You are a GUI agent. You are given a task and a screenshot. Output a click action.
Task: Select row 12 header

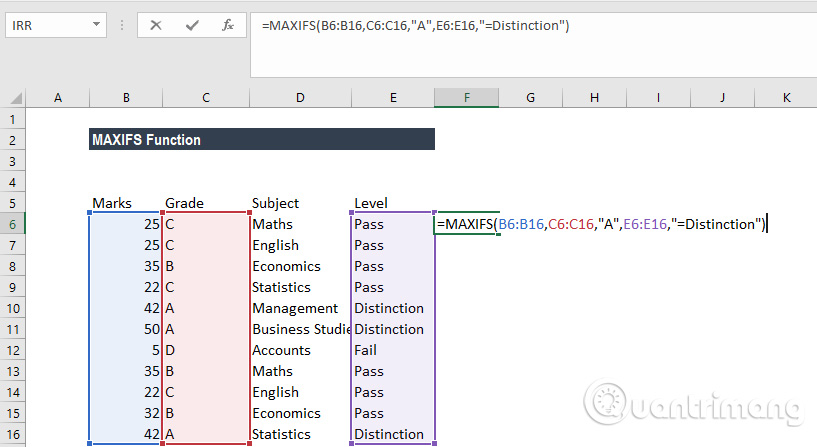(x=13, y=351)
